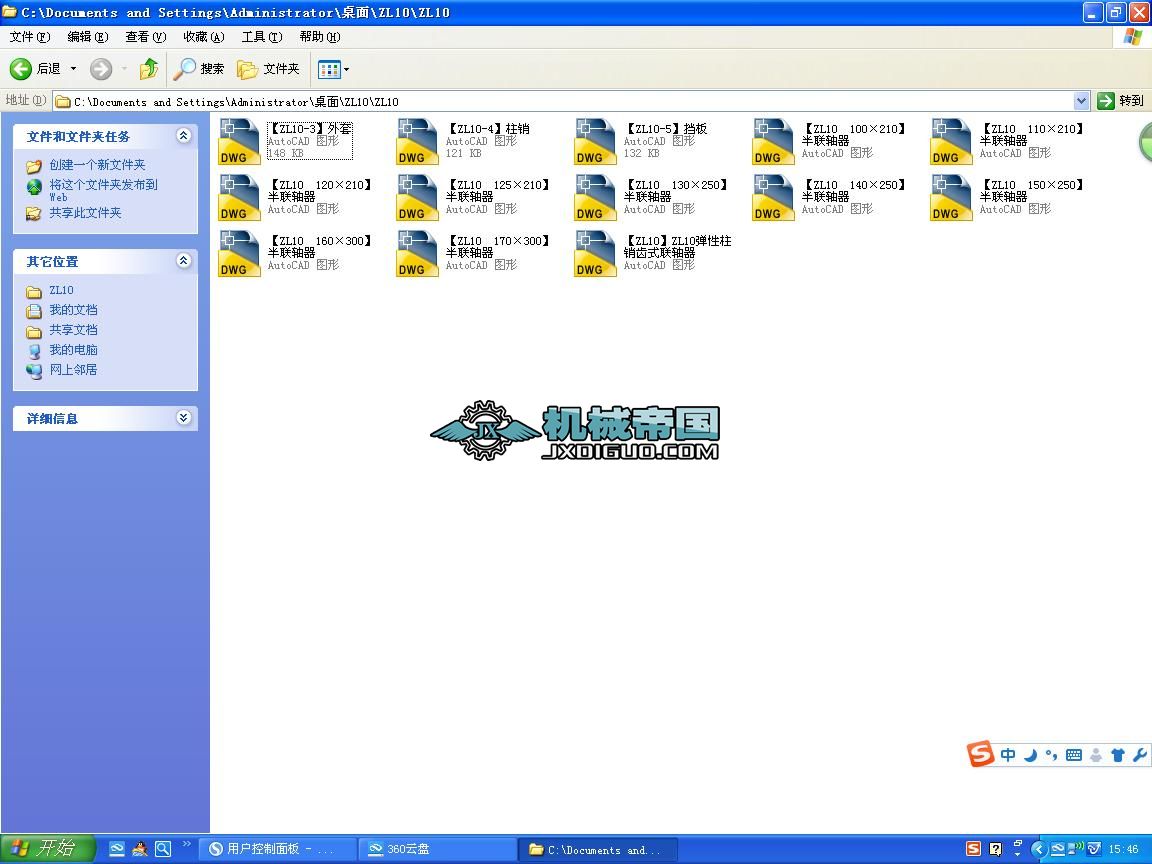Open the 文件(F) menu
The height and width of the screenshot is (864, 1152).
(x=29, y=37)
